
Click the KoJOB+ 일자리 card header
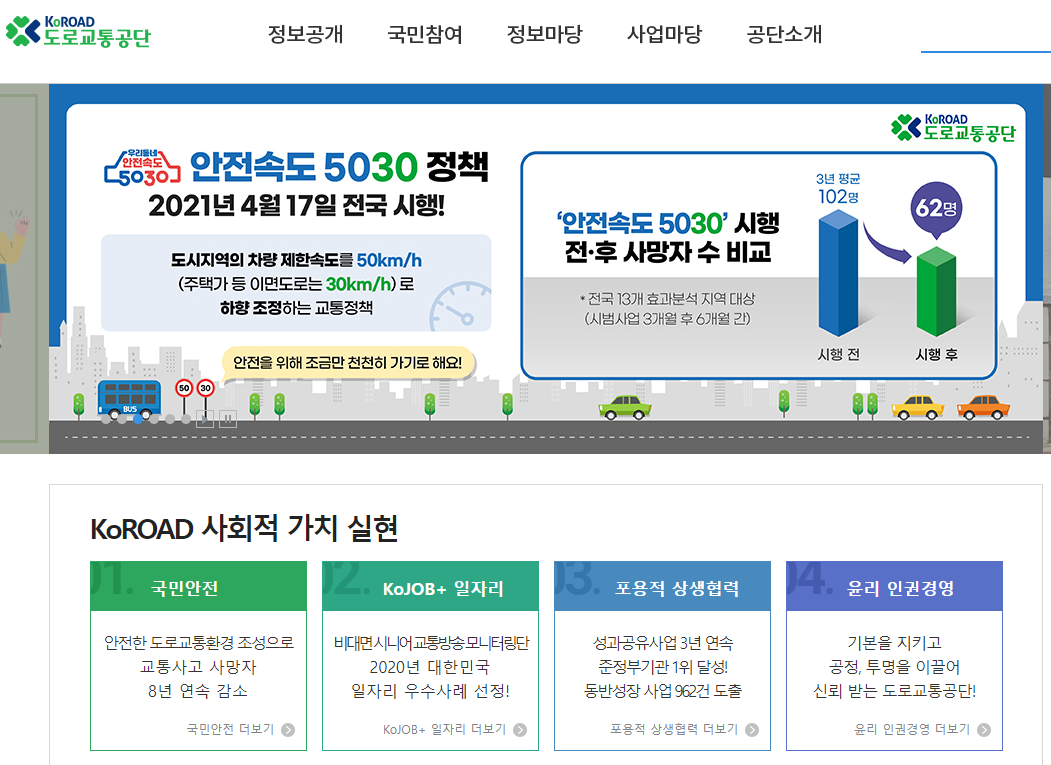pyautogui.click(x=430, y=587)
